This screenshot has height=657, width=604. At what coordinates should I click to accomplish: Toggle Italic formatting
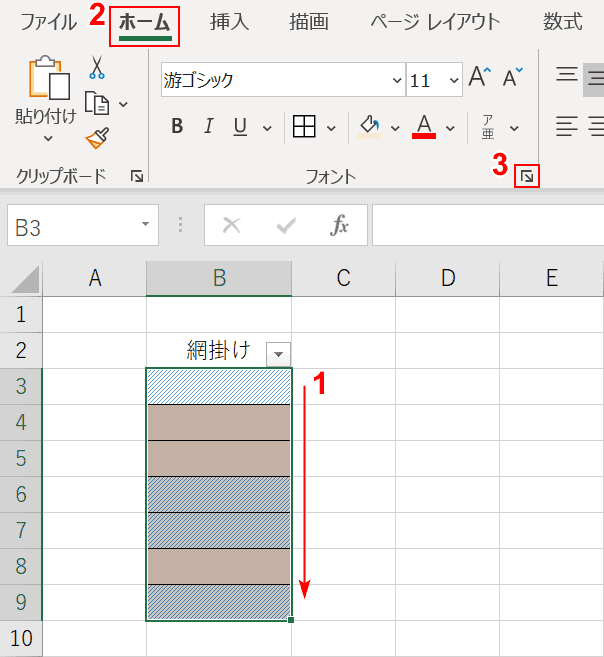coord(208,126)
